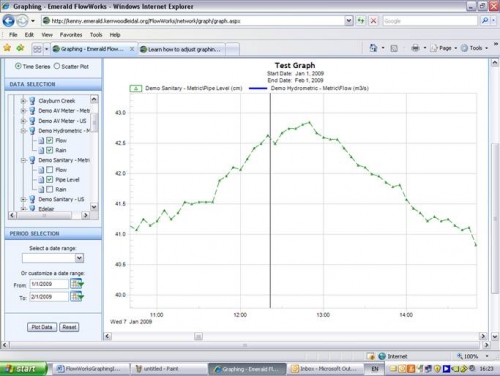
Task: Click the zoom level magnifier in status bar
Action: [x=460, y=356]
